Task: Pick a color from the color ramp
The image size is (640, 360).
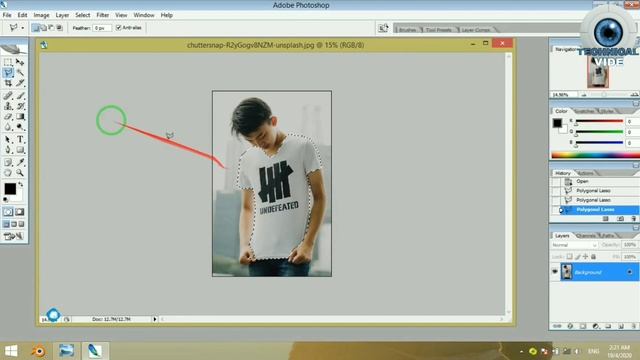Action: (x=595, y=155)
